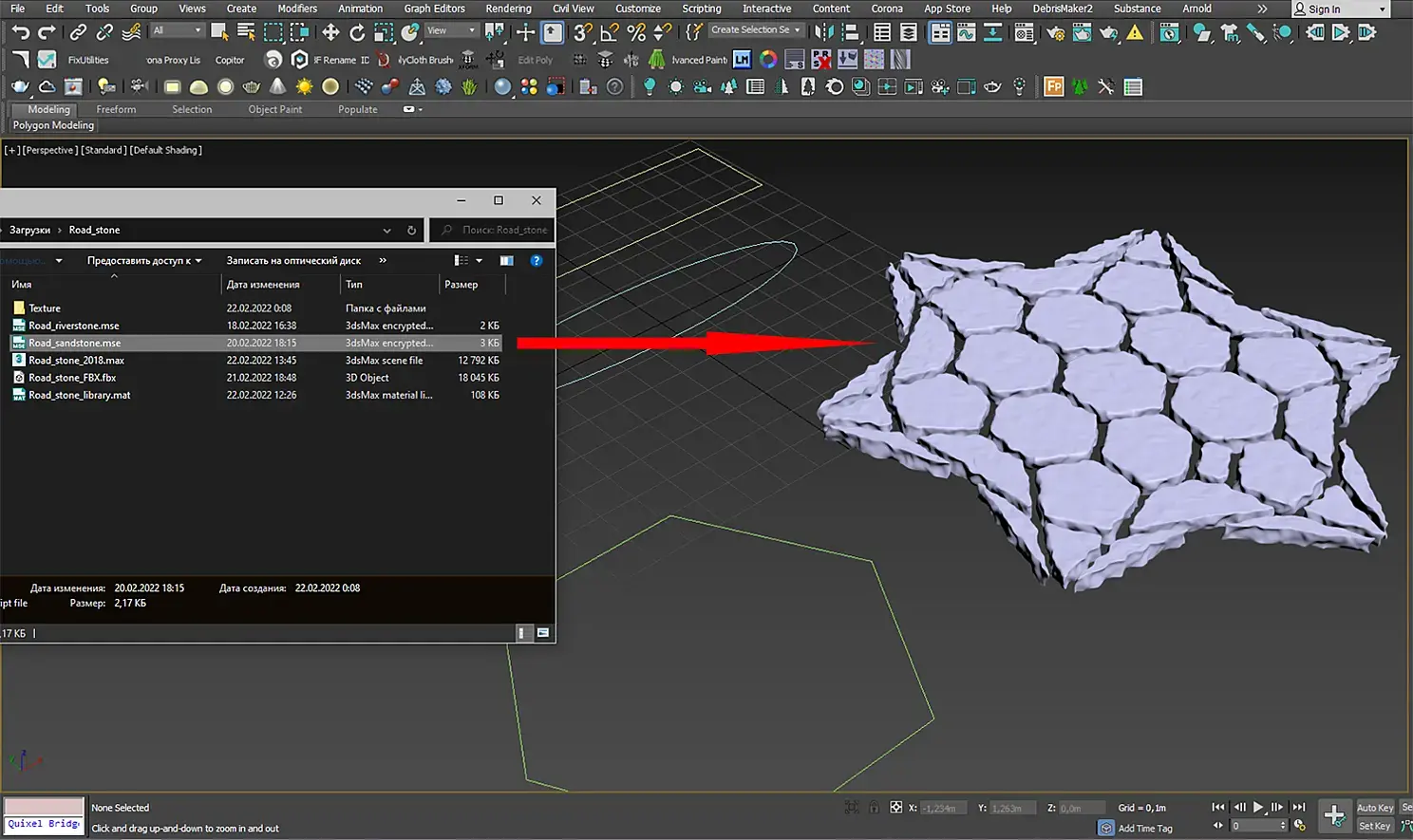Click the Teapot primitive icon

tap(252, 87)
